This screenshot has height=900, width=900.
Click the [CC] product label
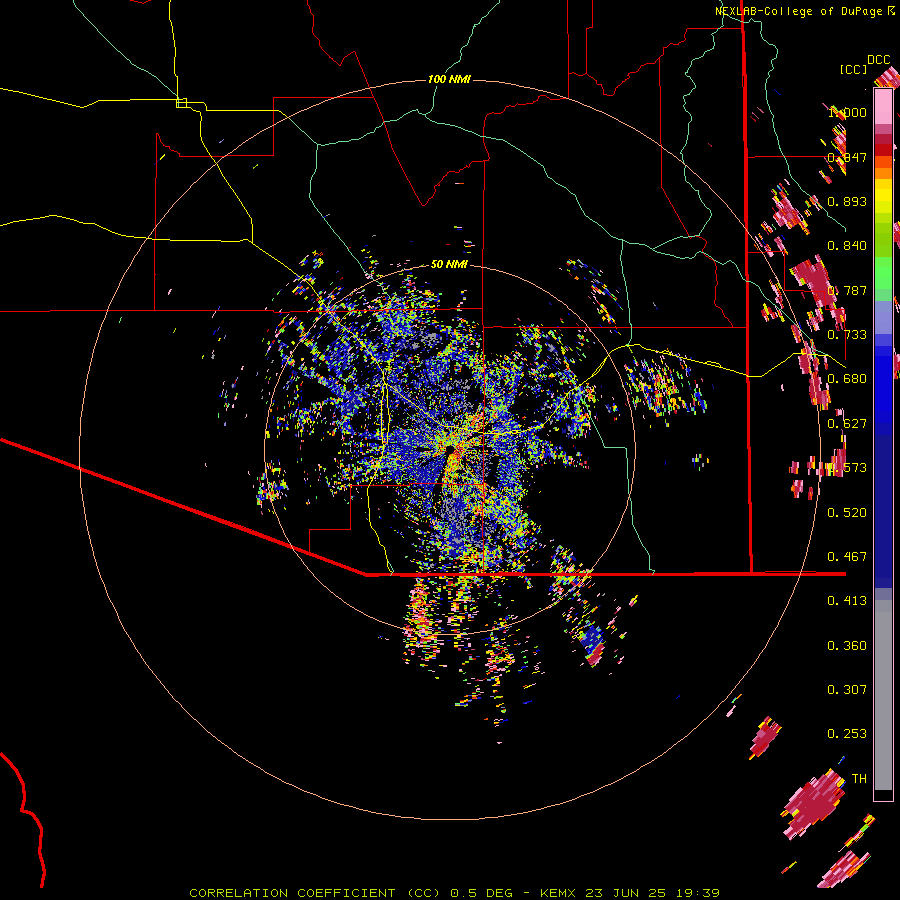click(x=854, y=69)
